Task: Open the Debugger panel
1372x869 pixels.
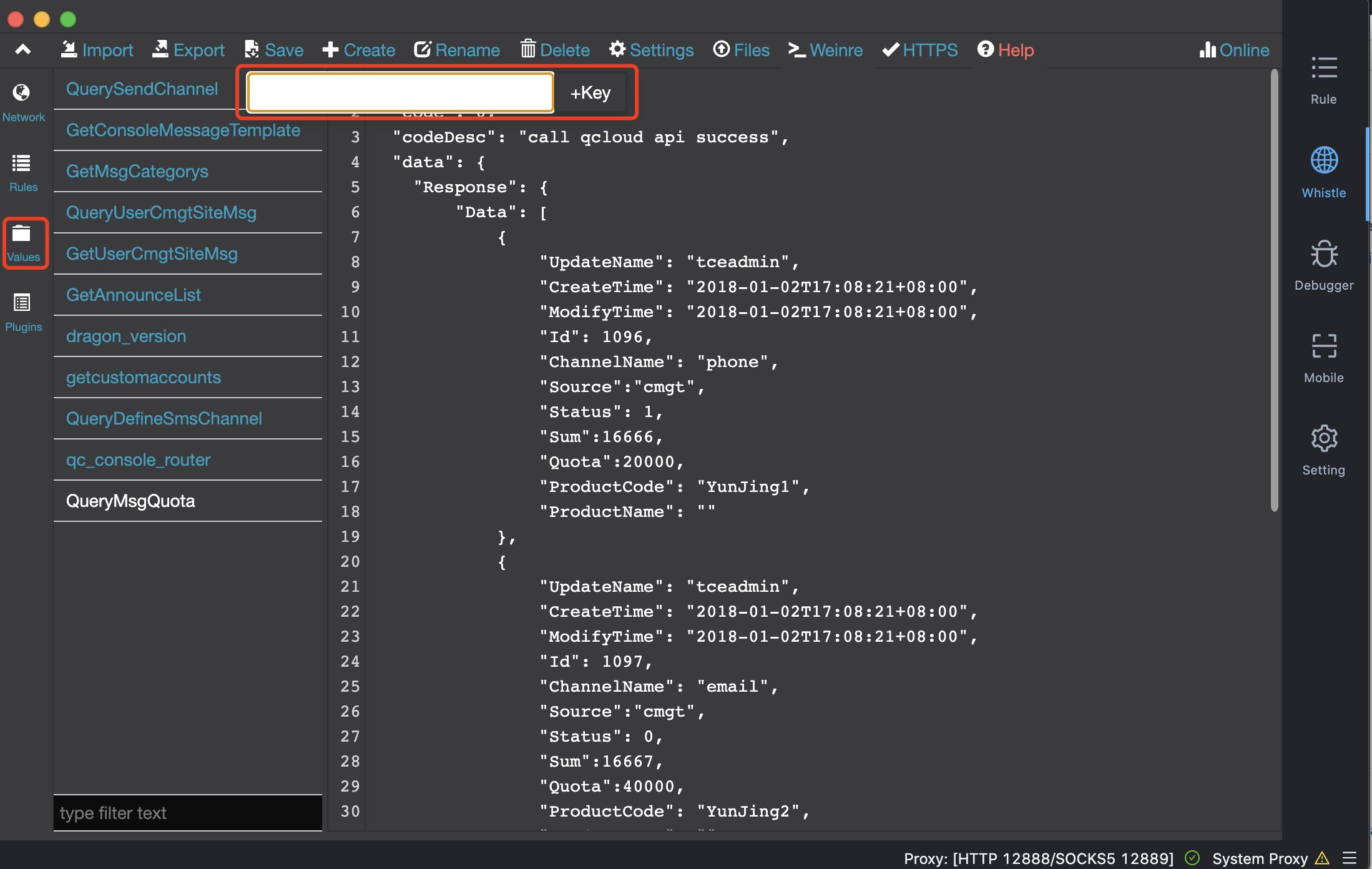Action: point(1323,265)
